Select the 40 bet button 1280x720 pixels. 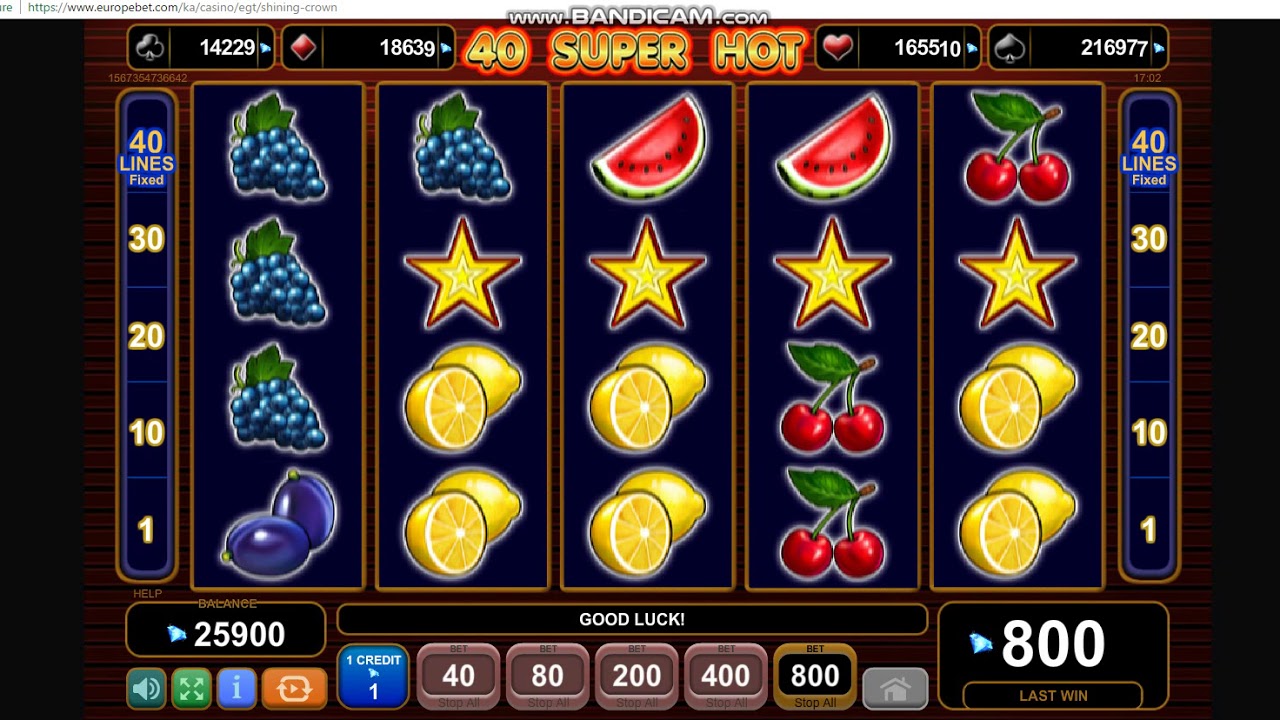(x=458, y=677)
